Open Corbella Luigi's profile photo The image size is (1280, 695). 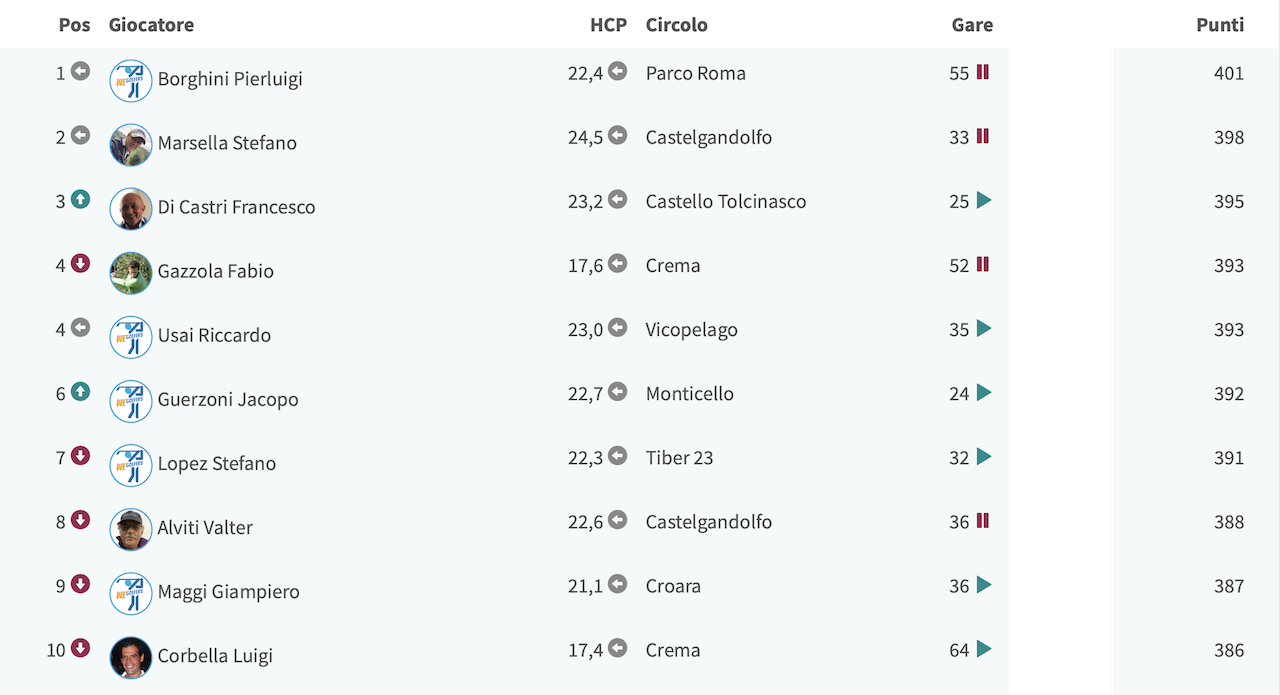coord(131,657)
